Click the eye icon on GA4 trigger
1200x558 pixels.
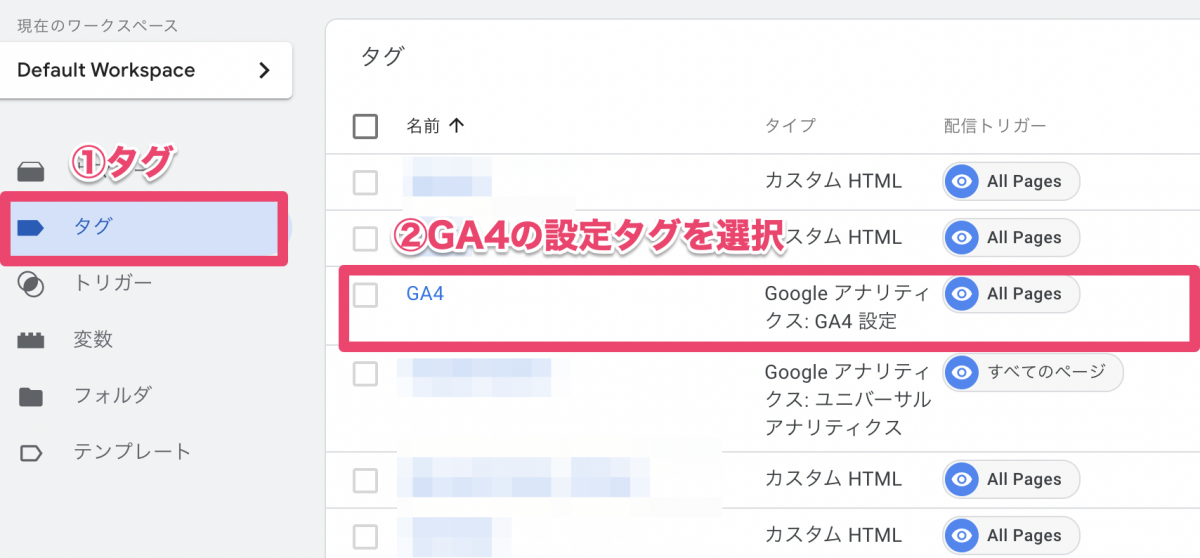[963, 294]
